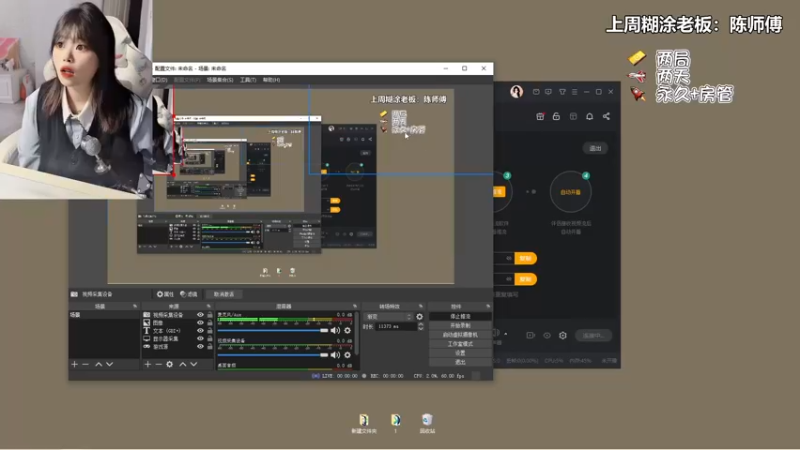Toggle the eye icon in the assistant bottom bar
Viewport: 800px width, 450px height.
point(547,335)
